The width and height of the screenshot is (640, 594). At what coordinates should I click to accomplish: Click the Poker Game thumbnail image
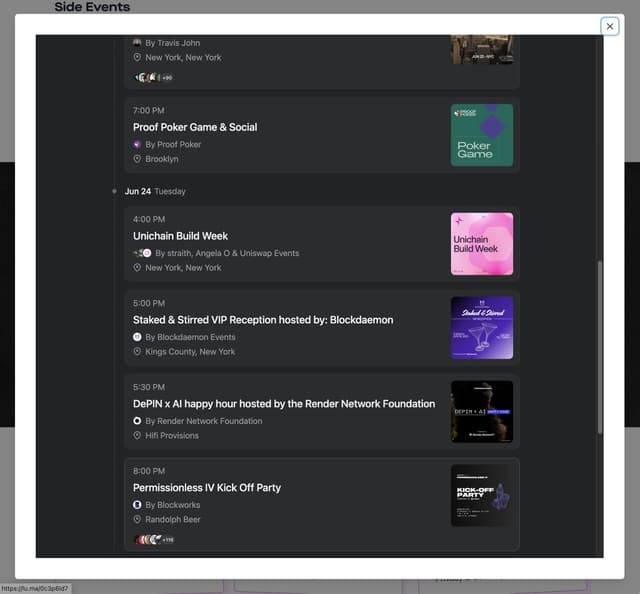pos(482,135)
